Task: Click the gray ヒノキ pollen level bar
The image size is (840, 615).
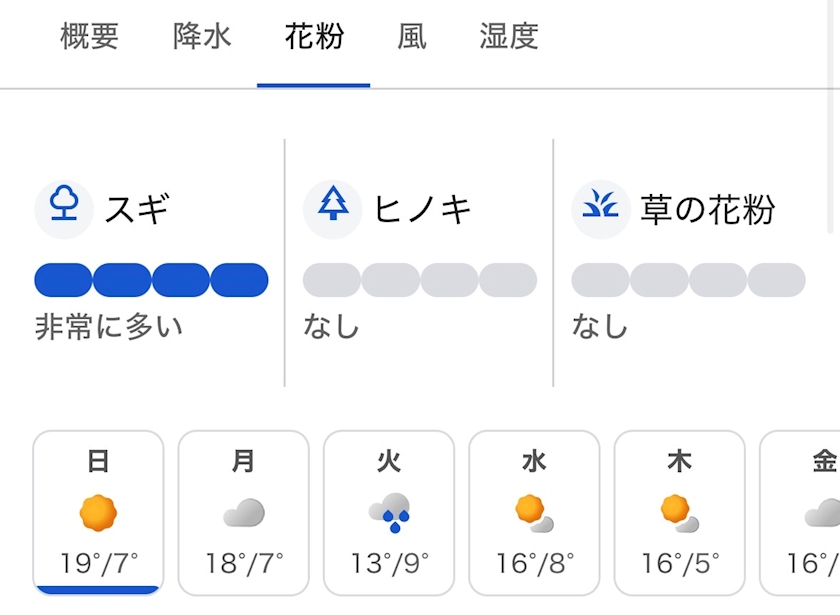Action: pyautogui.click(x=419, y=280)
